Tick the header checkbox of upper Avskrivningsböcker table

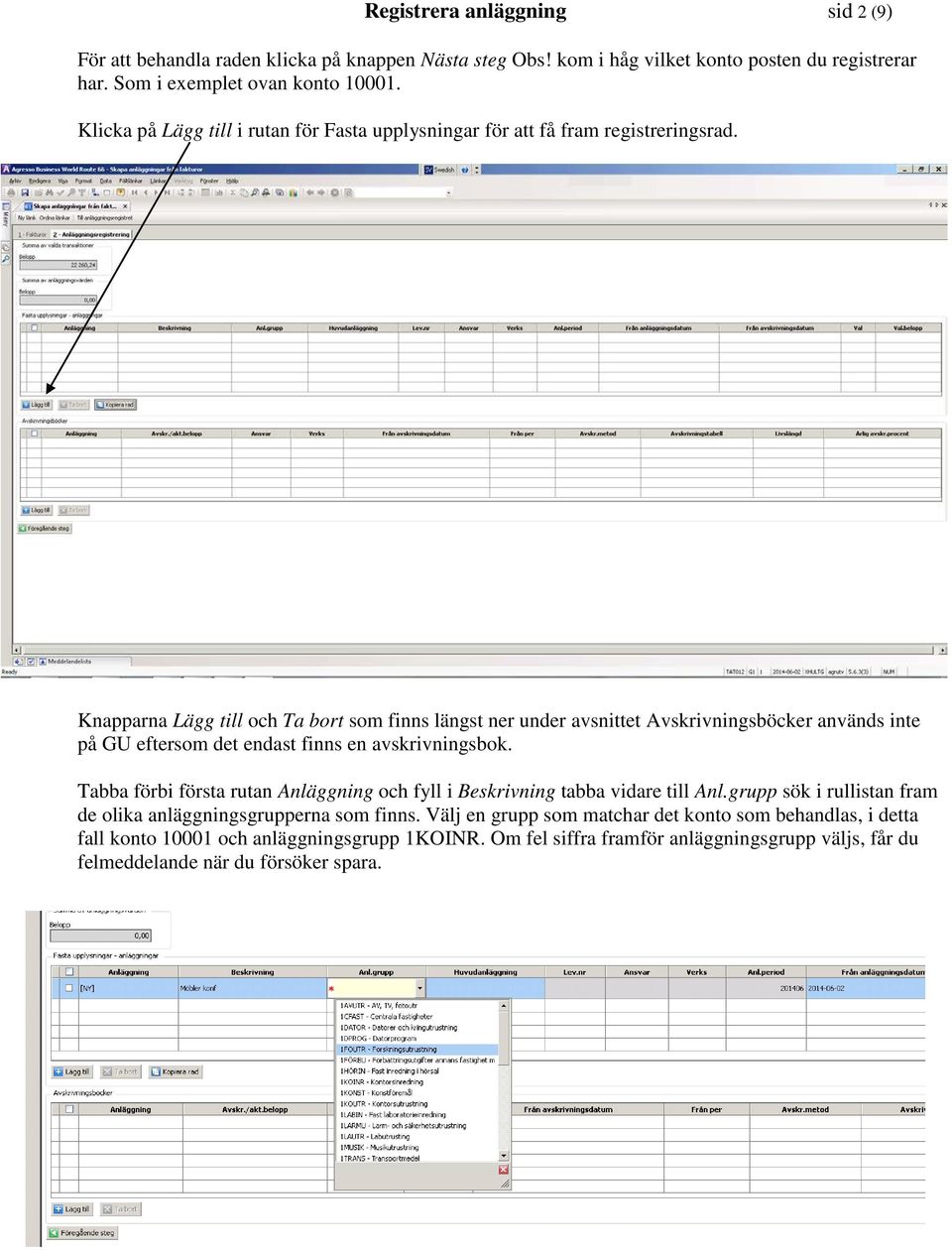35,434
